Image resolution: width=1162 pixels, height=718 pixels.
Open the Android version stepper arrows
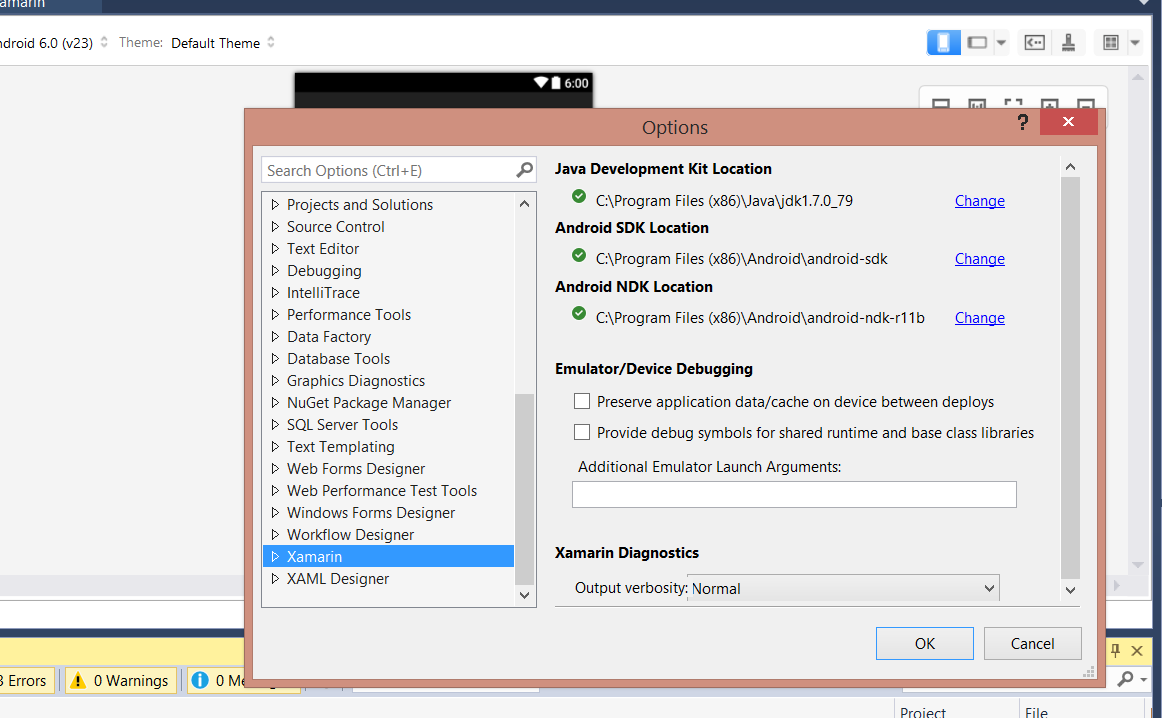point(104,42)
